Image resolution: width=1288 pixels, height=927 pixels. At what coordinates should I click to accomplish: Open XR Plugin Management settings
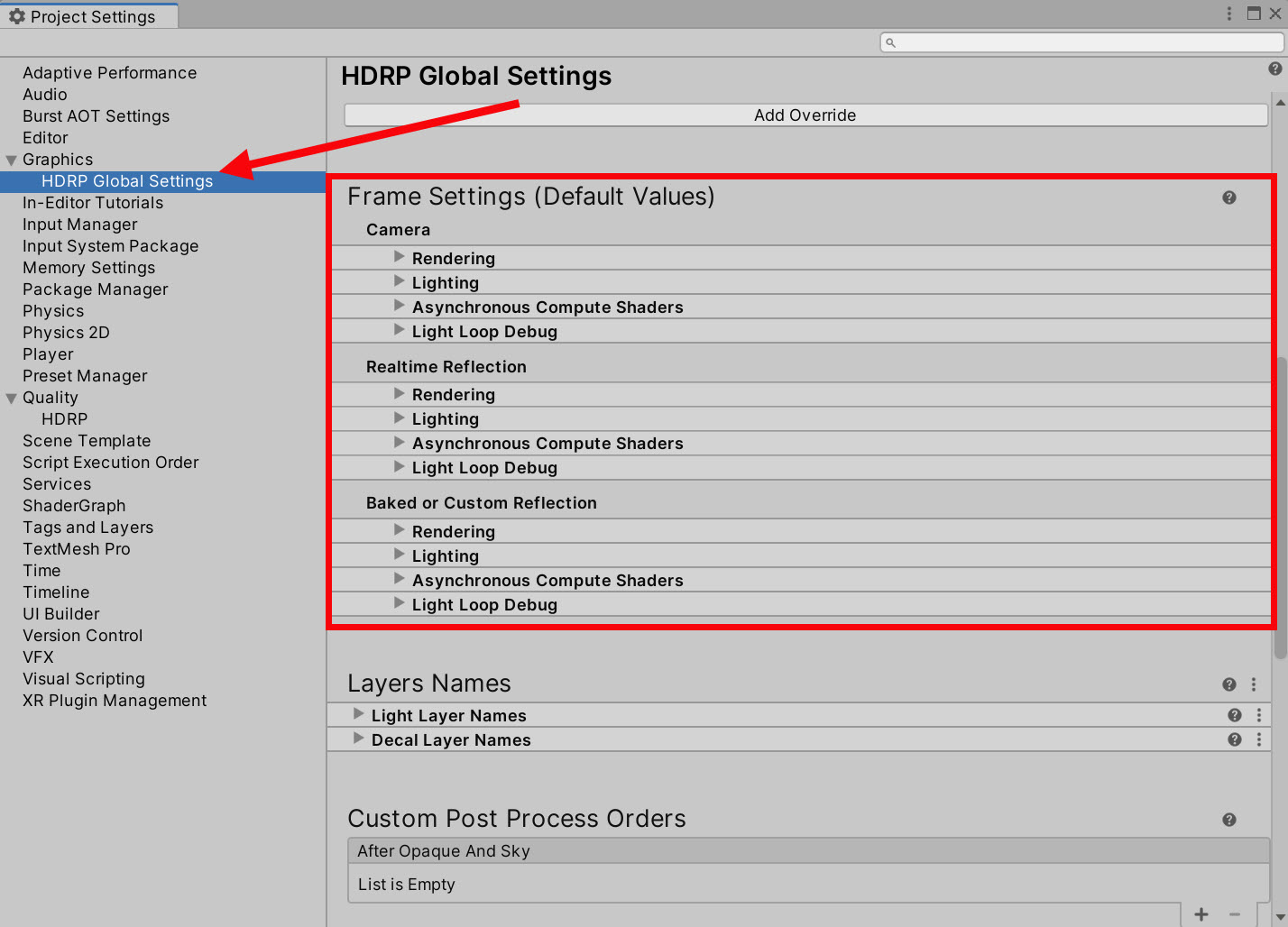click(x=115, y=701)
